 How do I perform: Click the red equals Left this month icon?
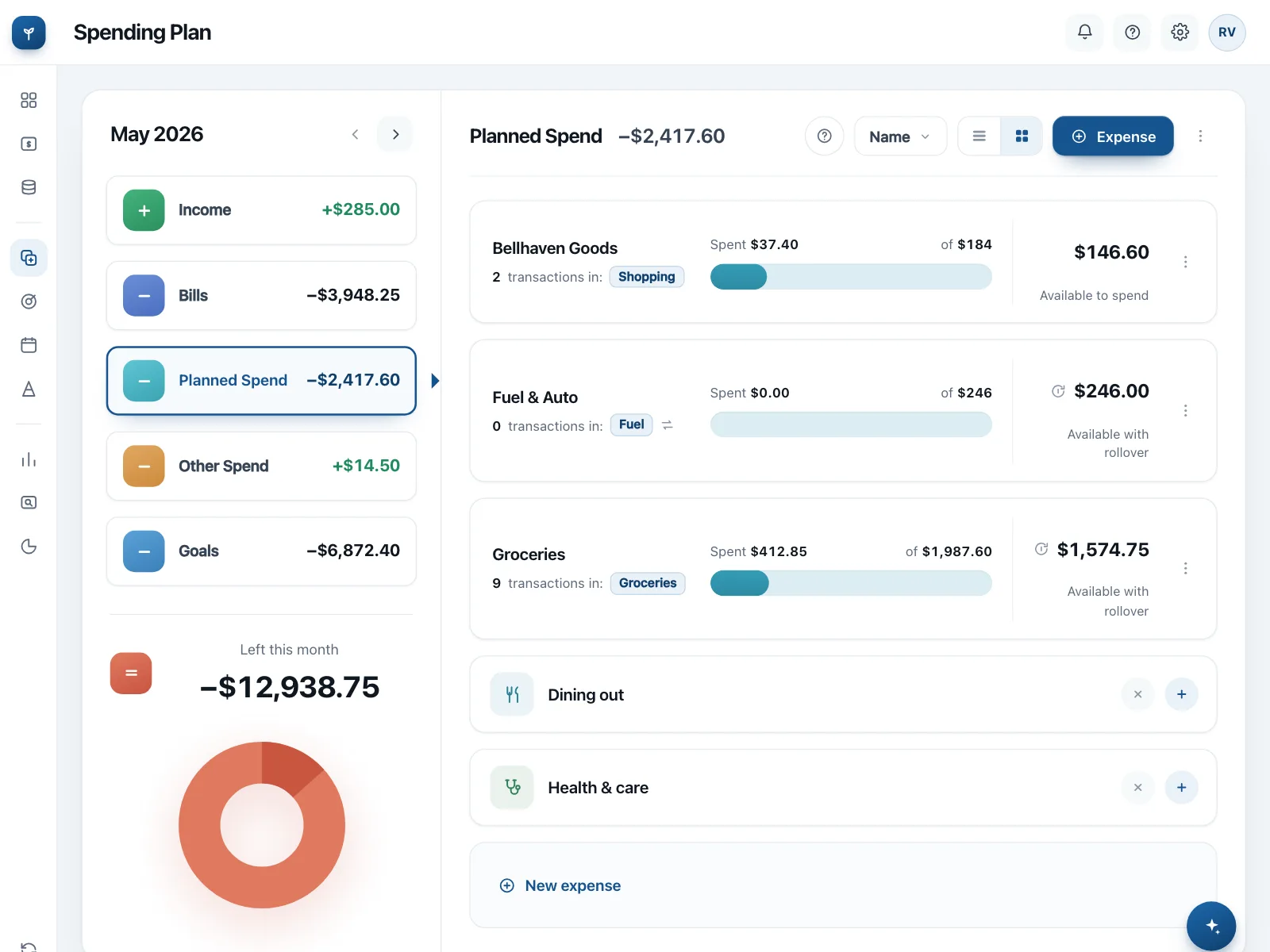coord(131,673)
